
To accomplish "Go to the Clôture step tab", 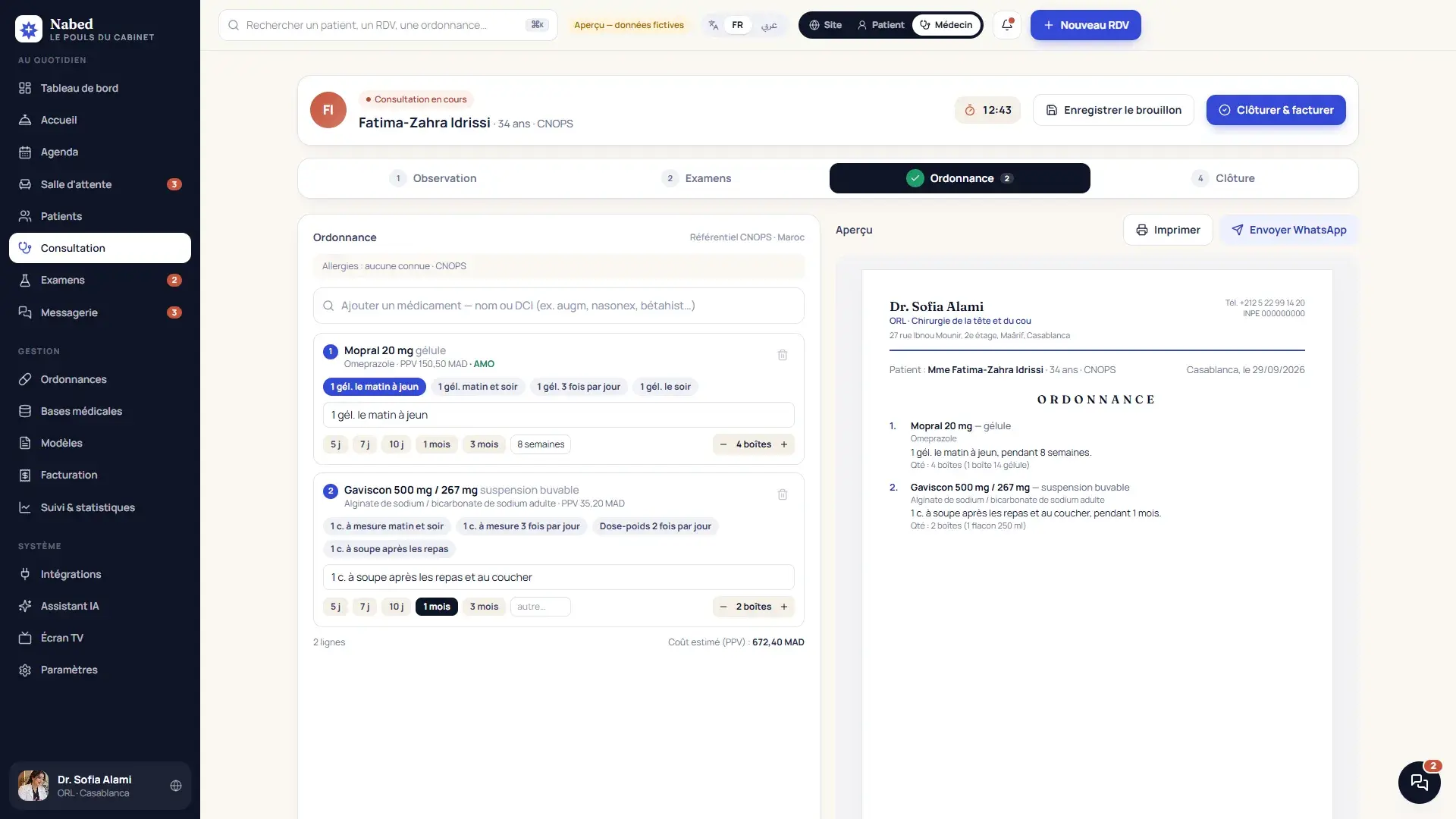I will 1223,178.
